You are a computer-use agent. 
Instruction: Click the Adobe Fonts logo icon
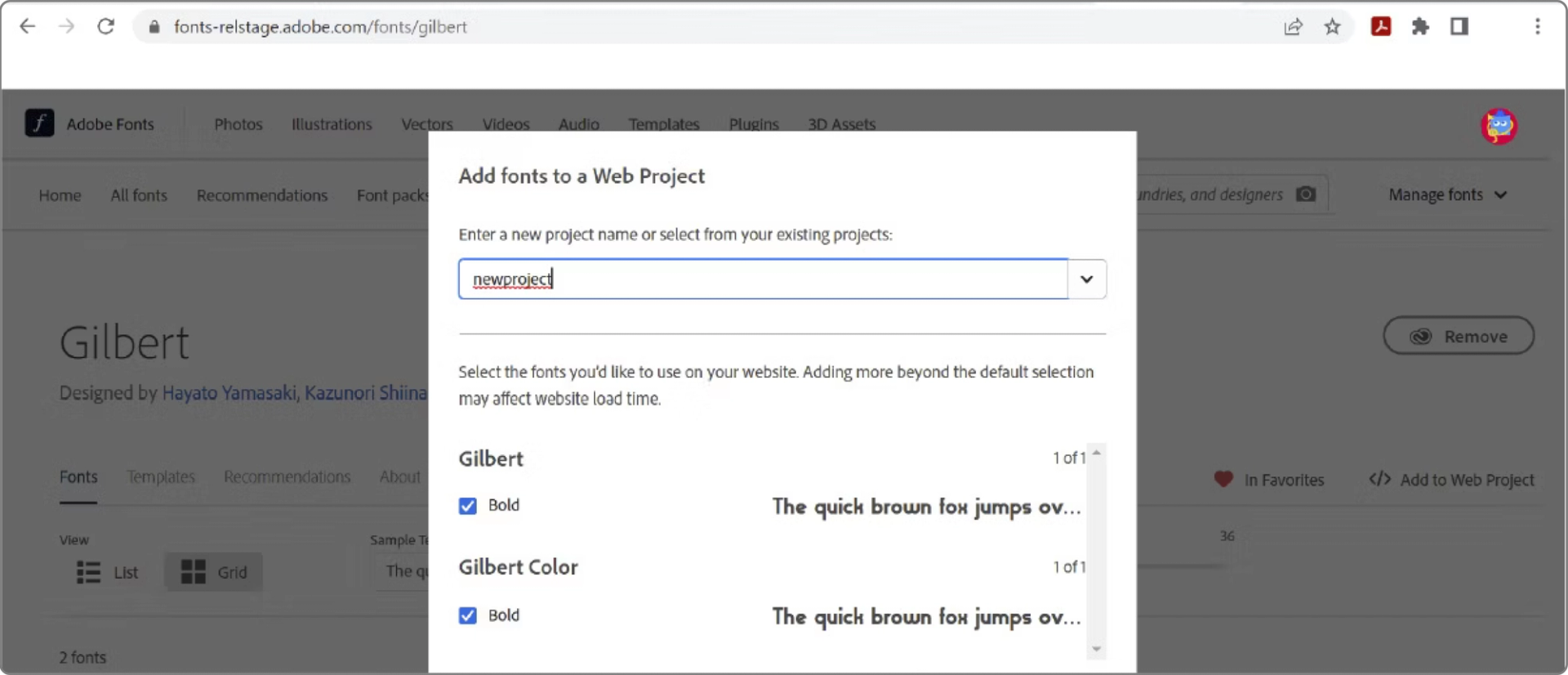pos(39,123)
